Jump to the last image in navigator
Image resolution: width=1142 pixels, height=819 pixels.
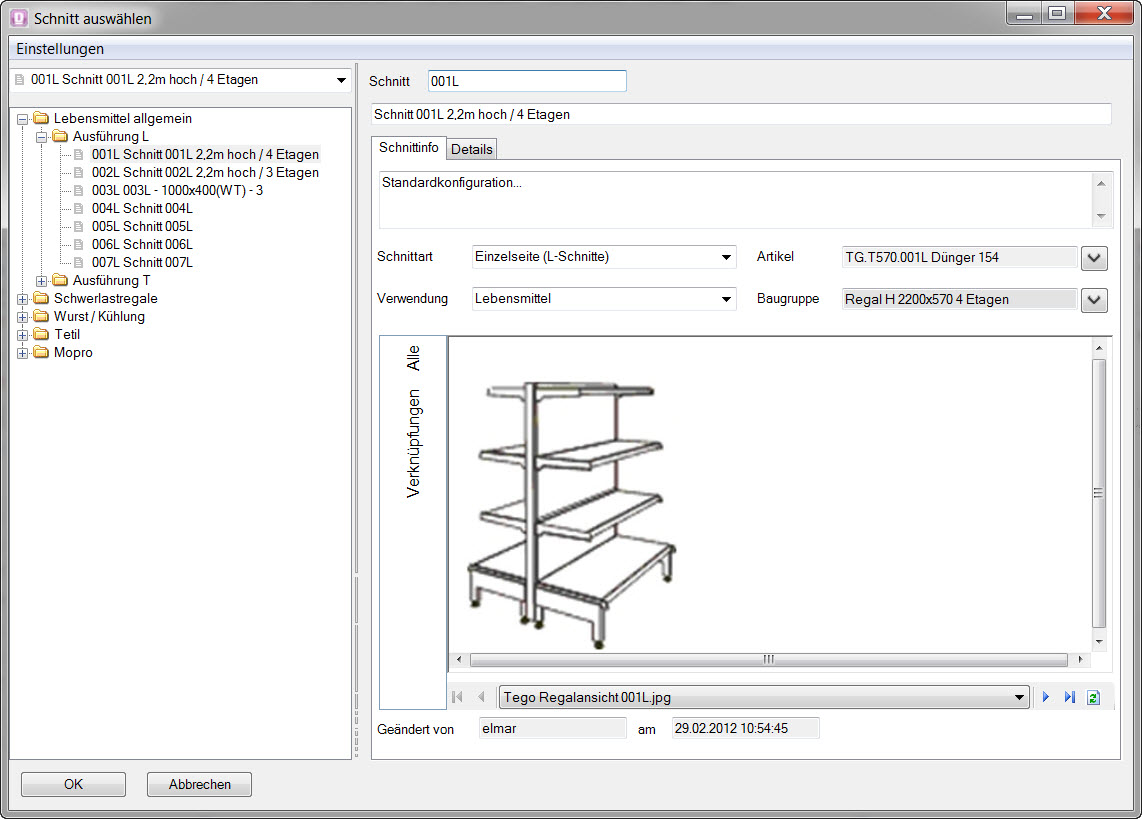(x=1069, y=697)
